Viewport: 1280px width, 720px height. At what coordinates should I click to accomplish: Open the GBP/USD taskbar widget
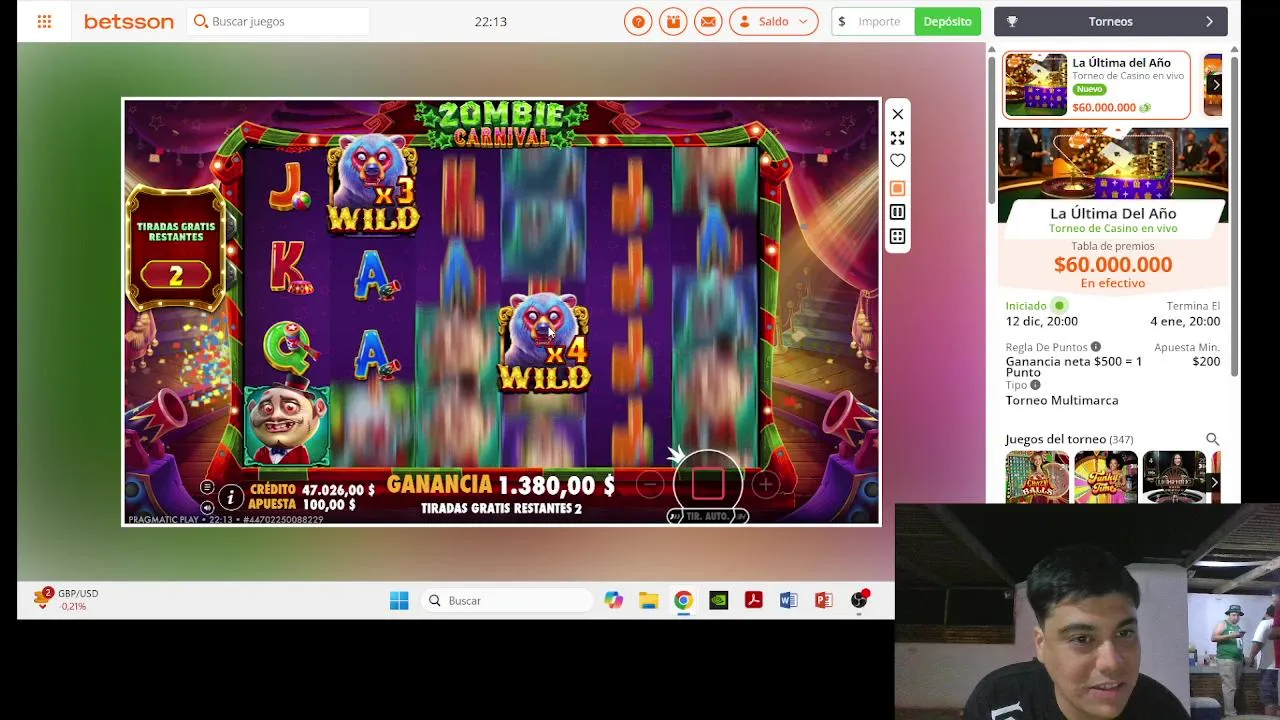[67, 599]
